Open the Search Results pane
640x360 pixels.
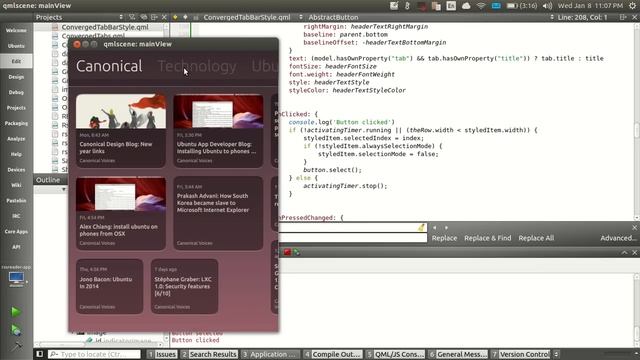click(x=209, y=354)
